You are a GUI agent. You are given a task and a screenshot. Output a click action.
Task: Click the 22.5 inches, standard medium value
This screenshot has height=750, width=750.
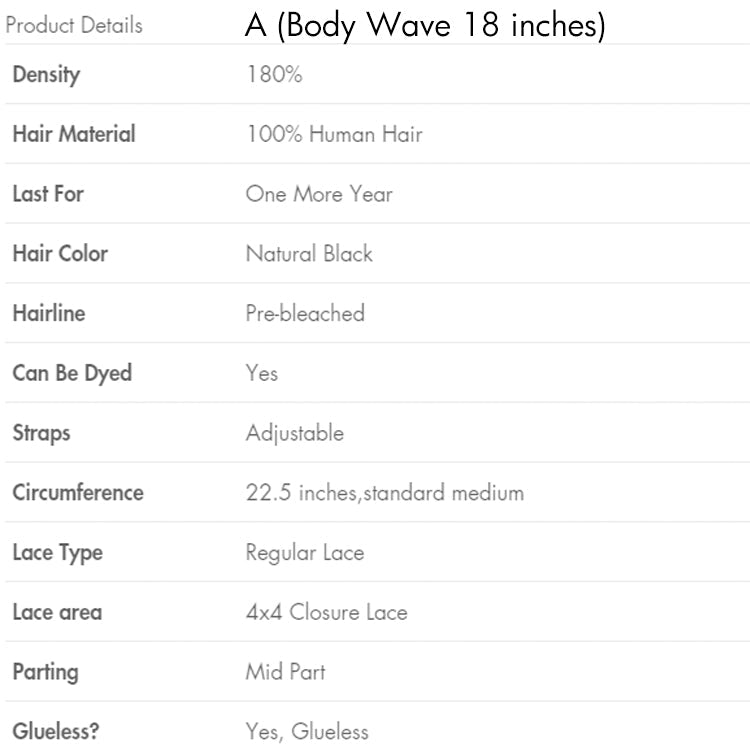pos(385,492)
